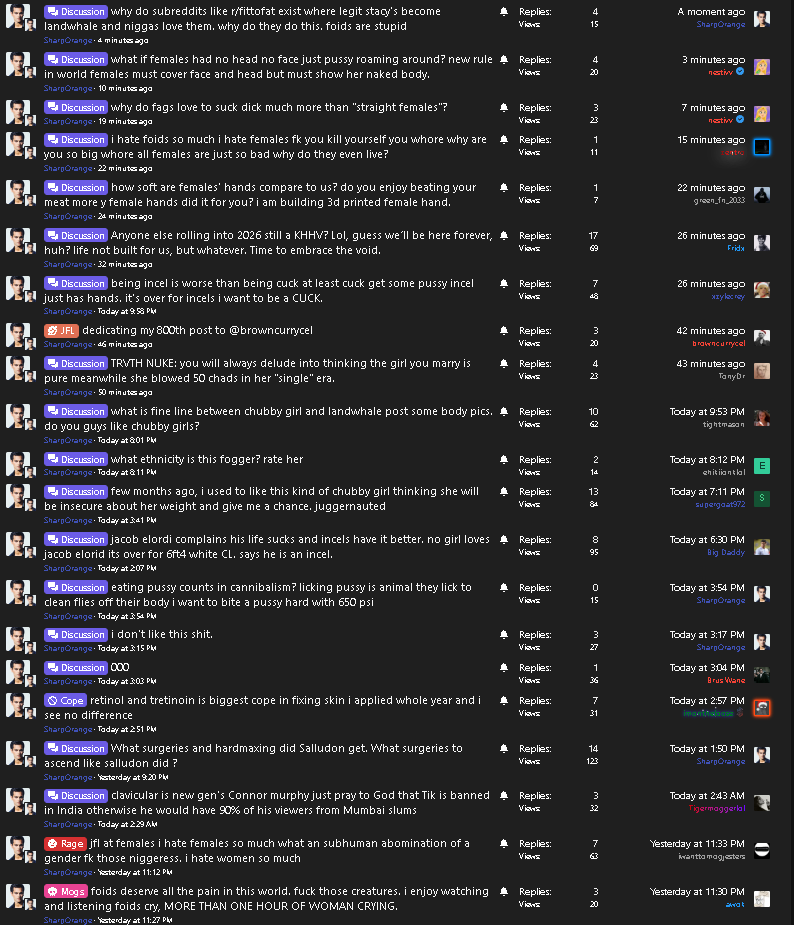Click the green S avatar of supergoat972
The image size is (794, 925).
pos(762,498)
